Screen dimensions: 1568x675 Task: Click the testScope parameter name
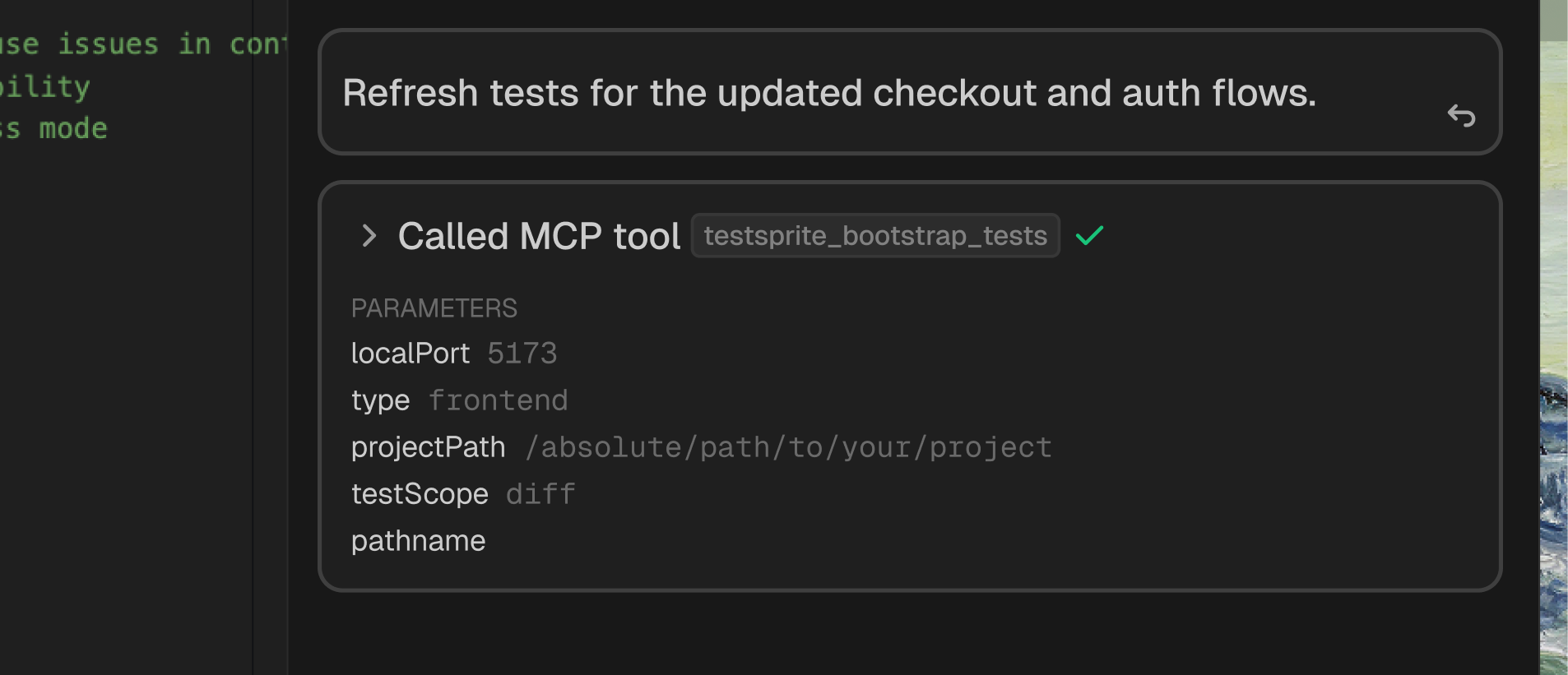(420, 494)
